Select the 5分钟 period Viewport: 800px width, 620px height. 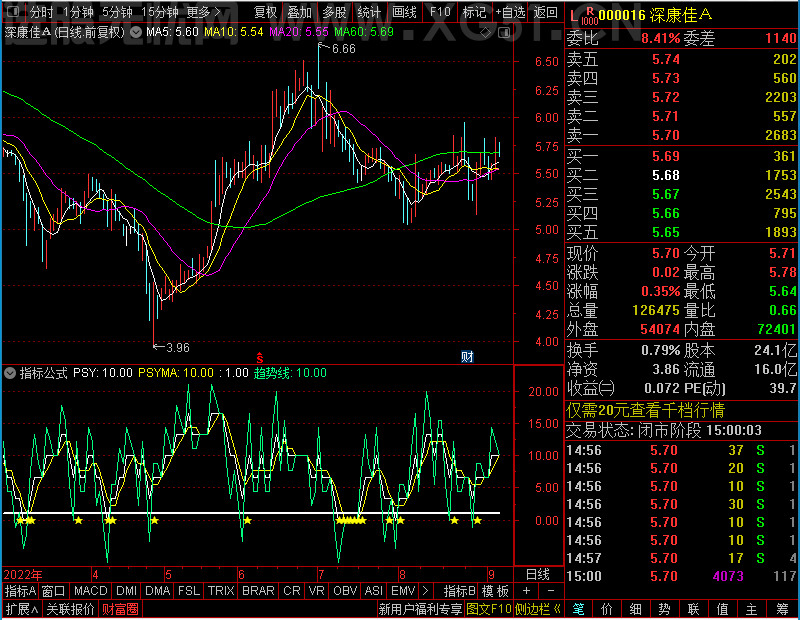click(x=117, y=12)
